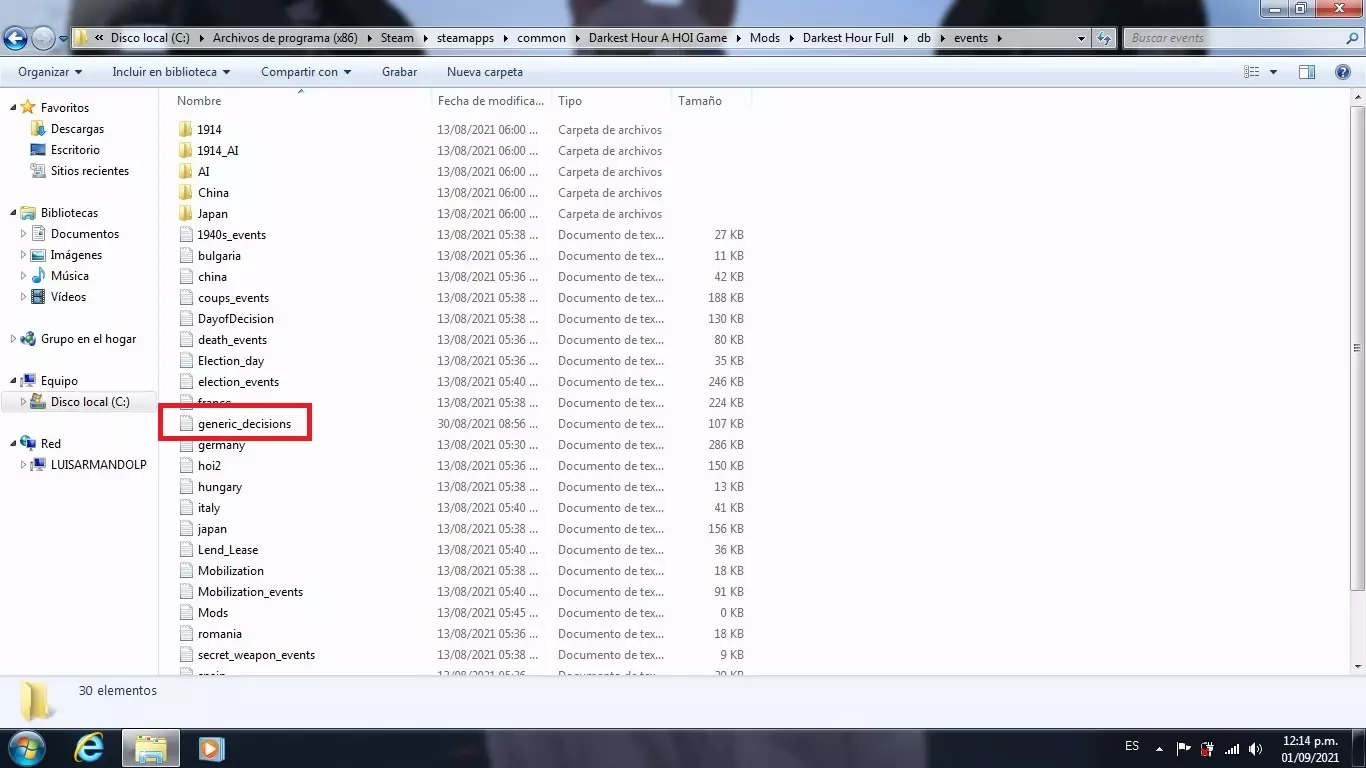The height and width of the screenshot is (768, 1366).
Task: Select the text file icon of bulgaria
Action: click(185, 256)
